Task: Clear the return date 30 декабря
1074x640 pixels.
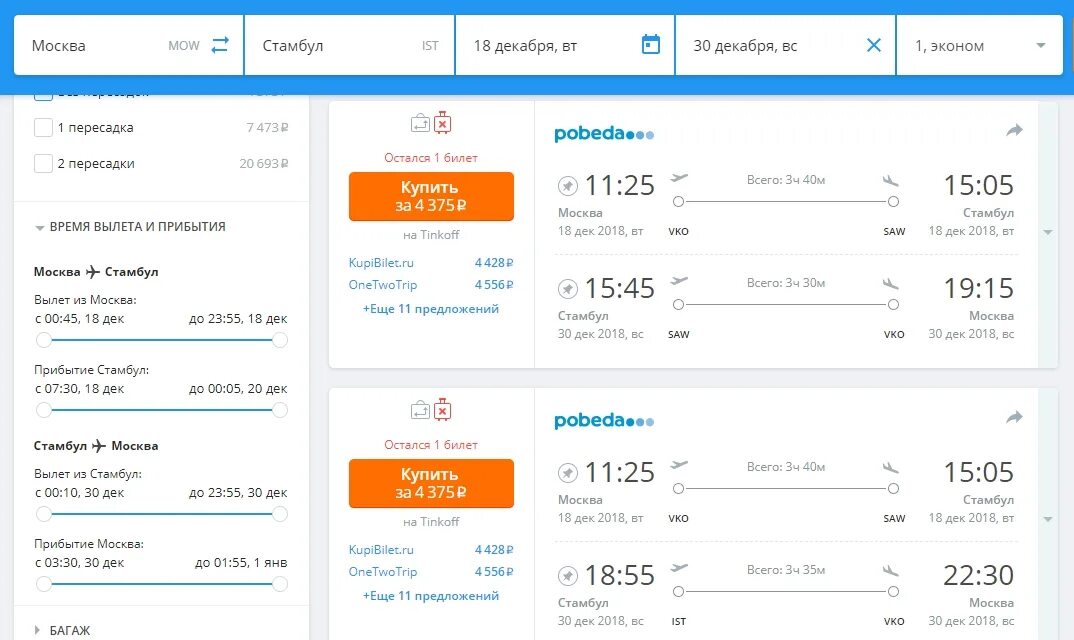Action: point(874,45)
